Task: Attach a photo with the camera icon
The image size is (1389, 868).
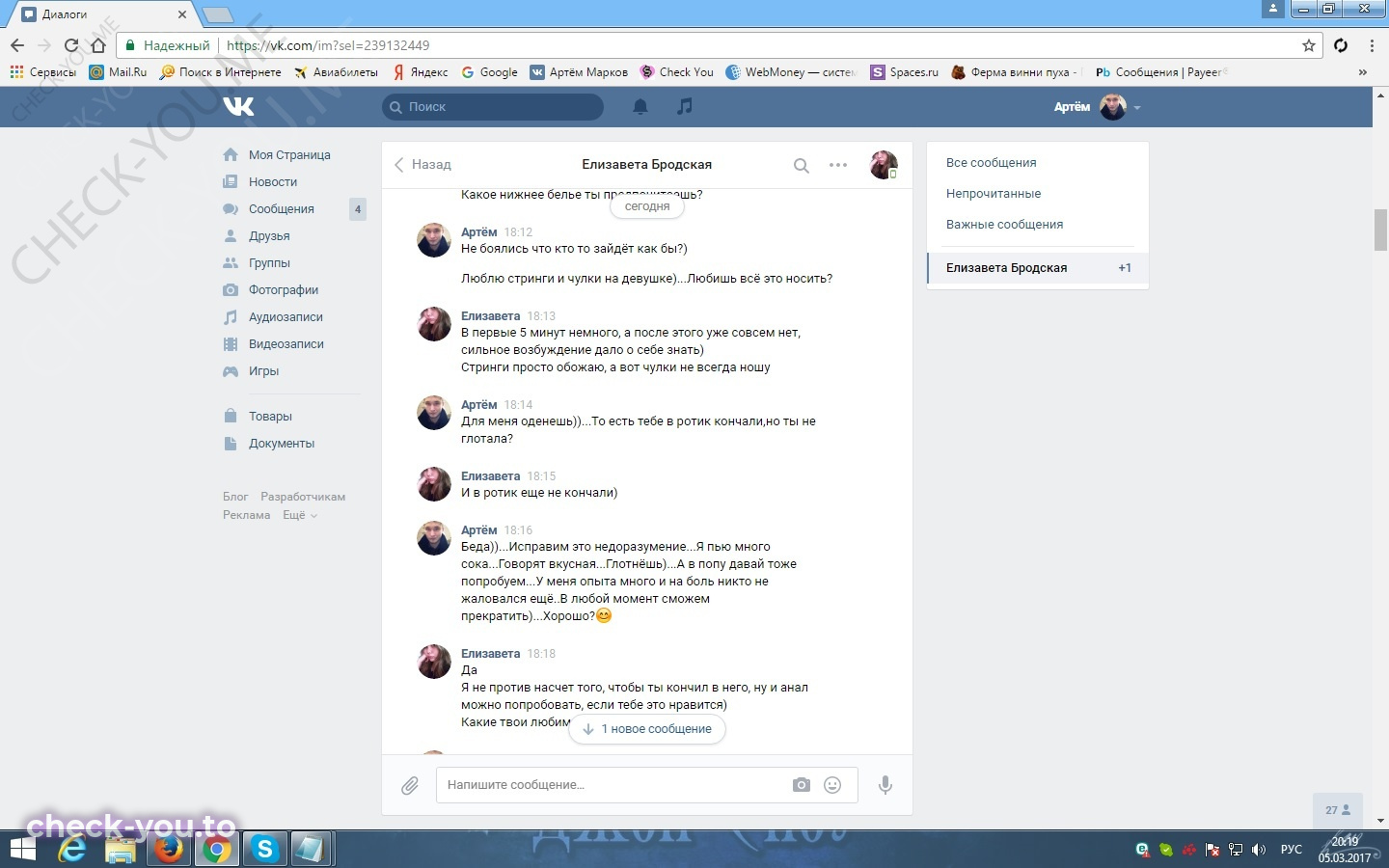Action: [802, 785]
